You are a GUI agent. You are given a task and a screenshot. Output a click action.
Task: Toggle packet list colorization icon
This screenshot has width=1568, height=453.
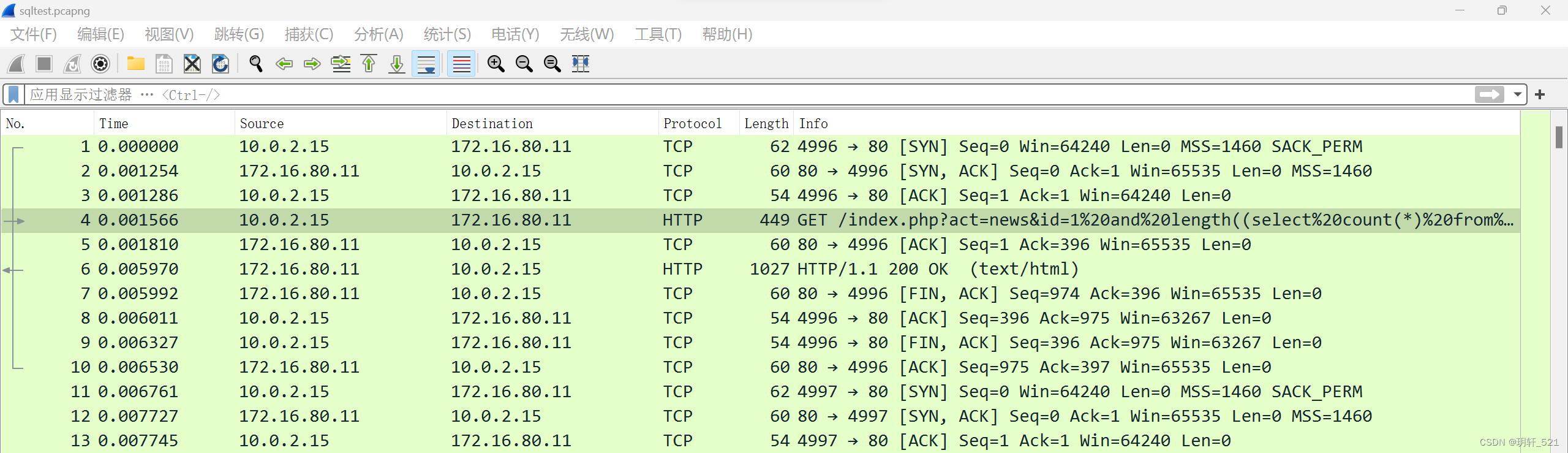[461, 64]
